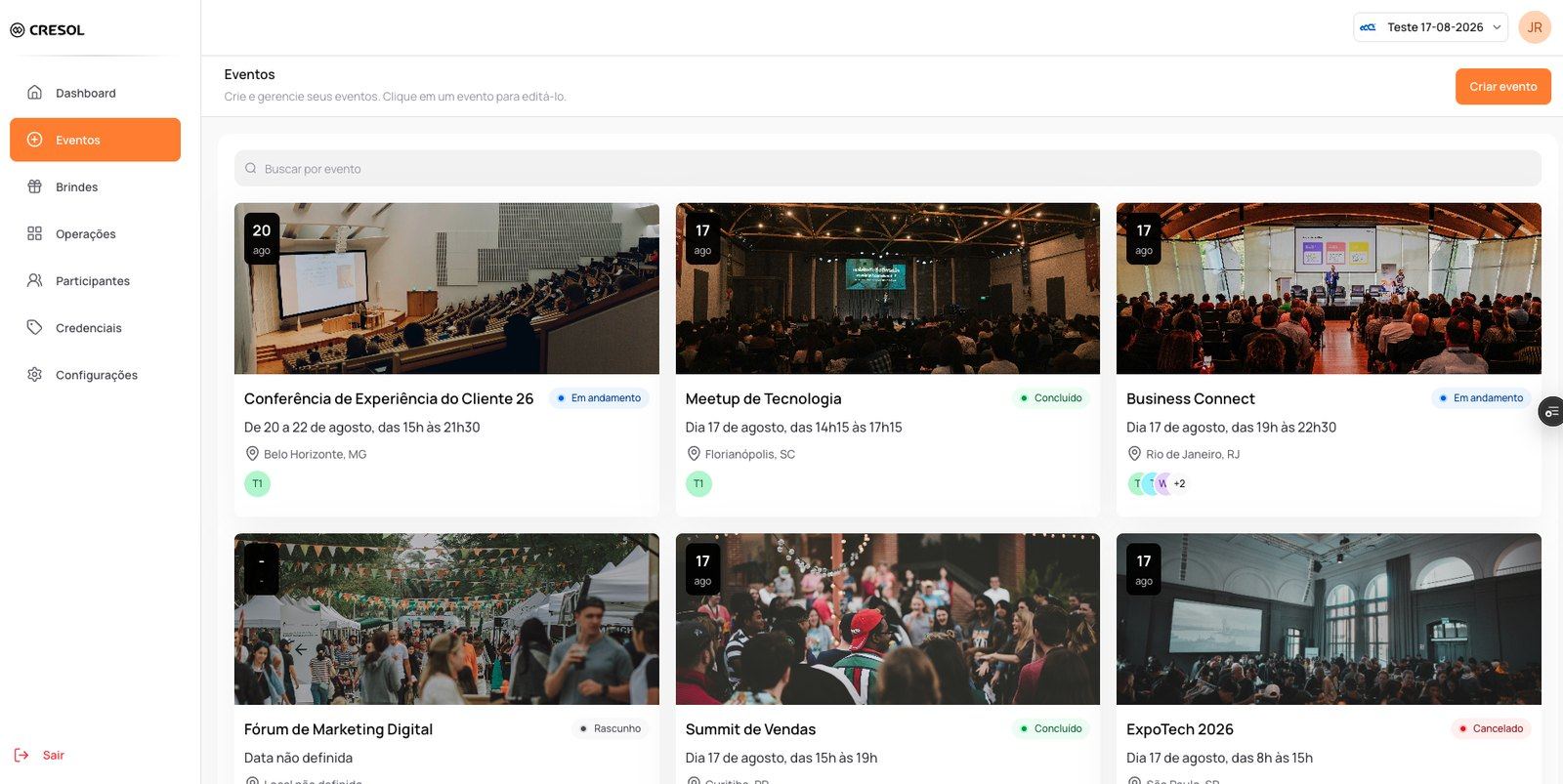Click the floating side panel icon at right edge
Screen dimensions: 1563x784
[1551, 412]
